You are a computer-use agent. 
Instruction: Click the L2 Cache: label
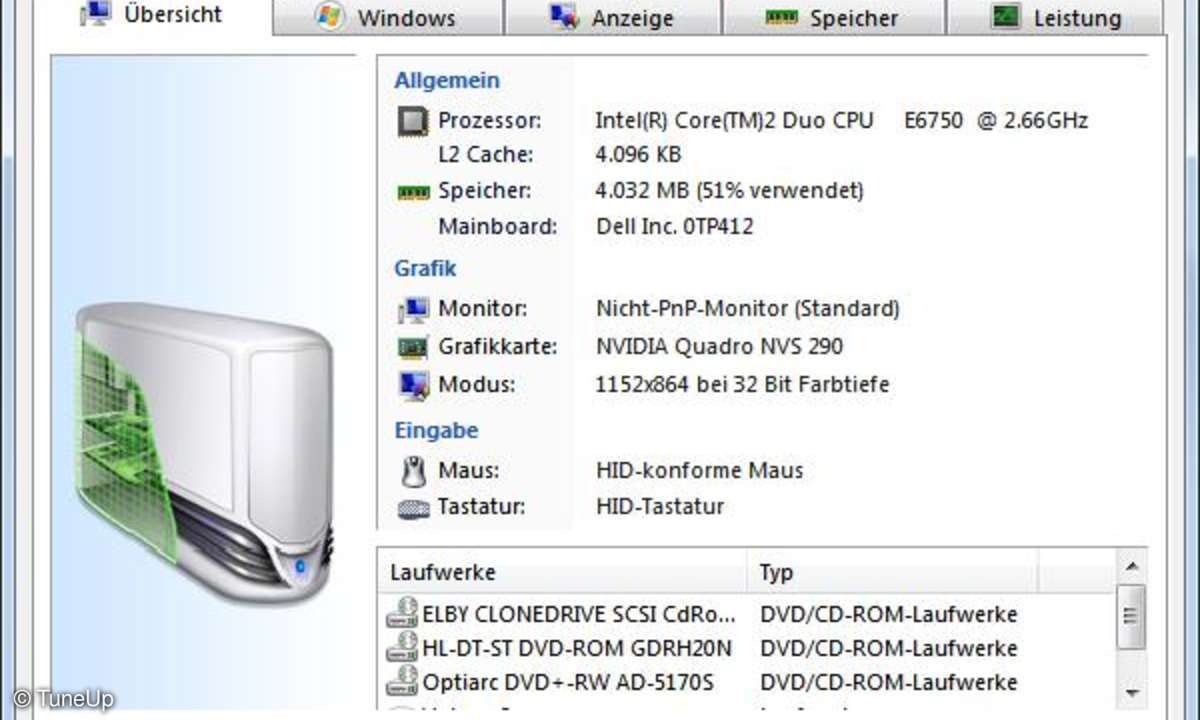point(486,155)
